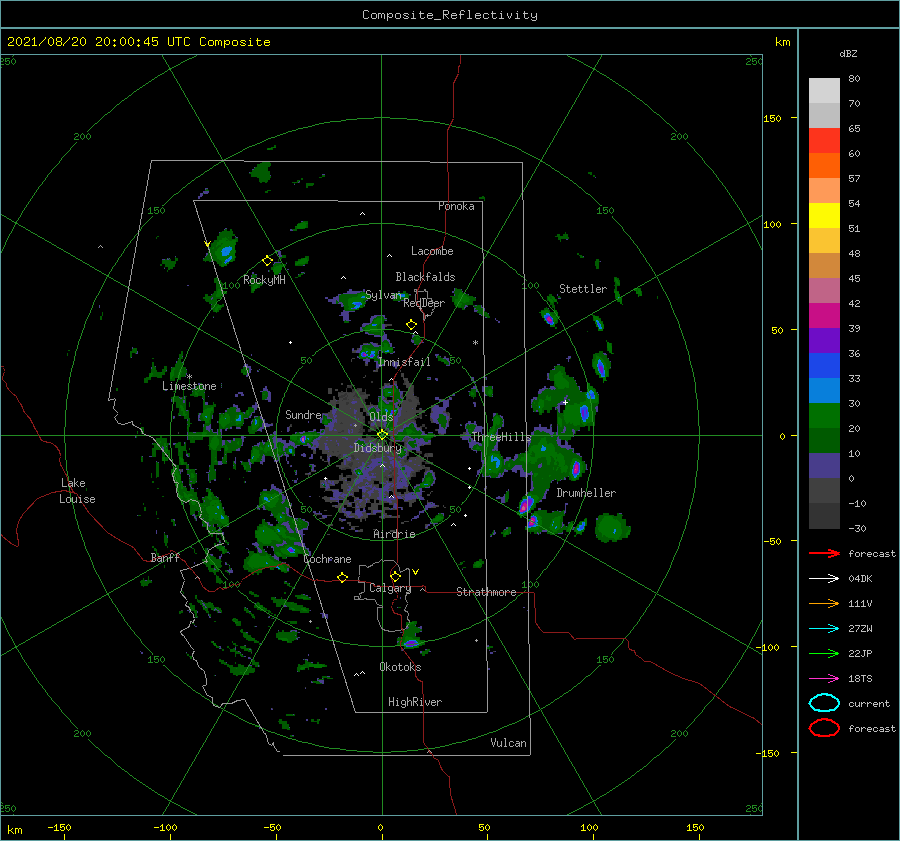The height and width of the screenshot is (841, 900).
Task: Select the 65 dBZ red color band
Action: [x=824, y=141]
